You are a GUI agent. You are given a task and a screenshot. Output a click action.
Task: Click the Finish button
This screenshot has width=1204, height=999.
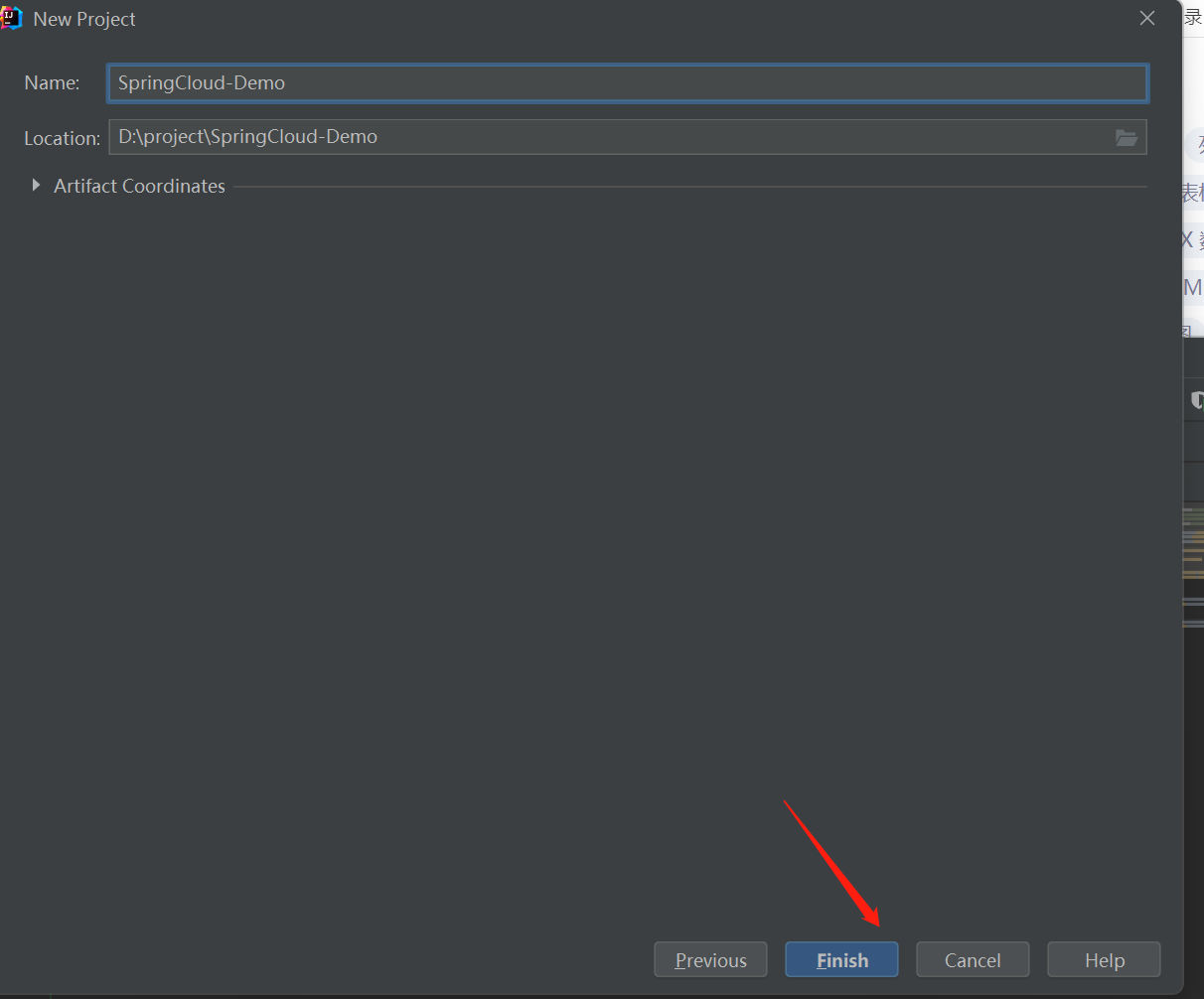pos(841,959)
